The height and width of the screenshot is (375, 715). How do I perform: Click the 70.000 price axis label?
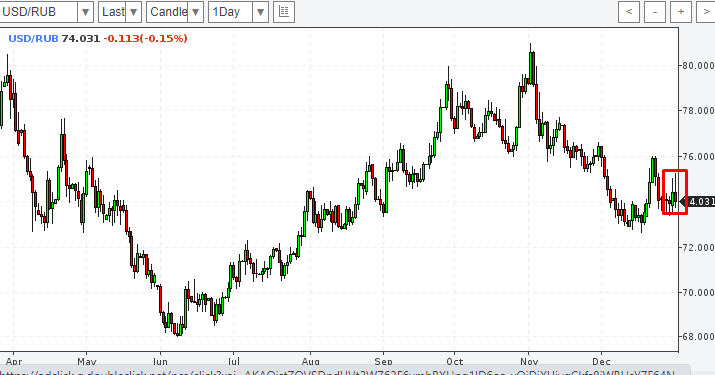coord(698,292)
